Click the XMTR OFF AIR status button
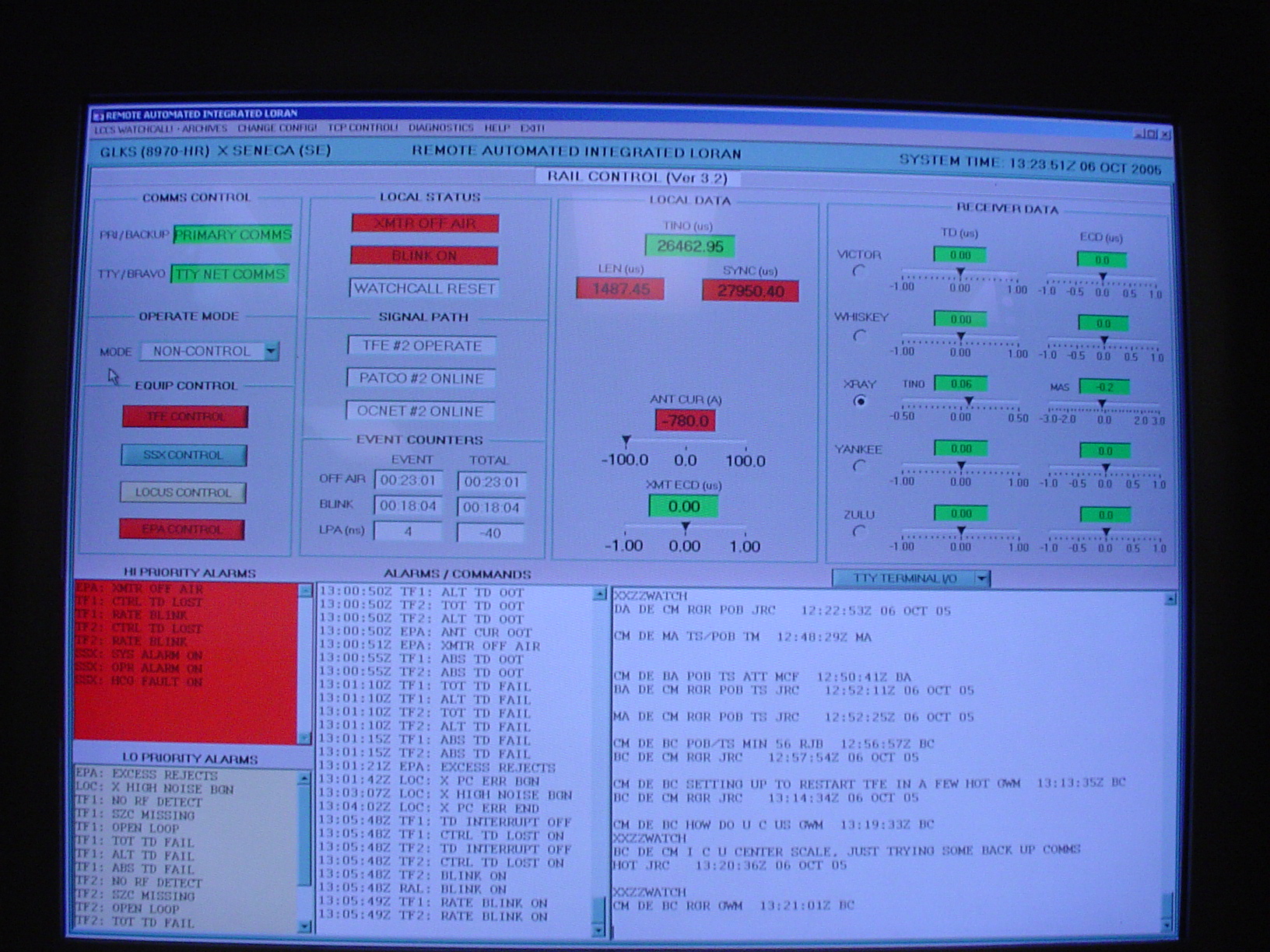 point(425,223)
